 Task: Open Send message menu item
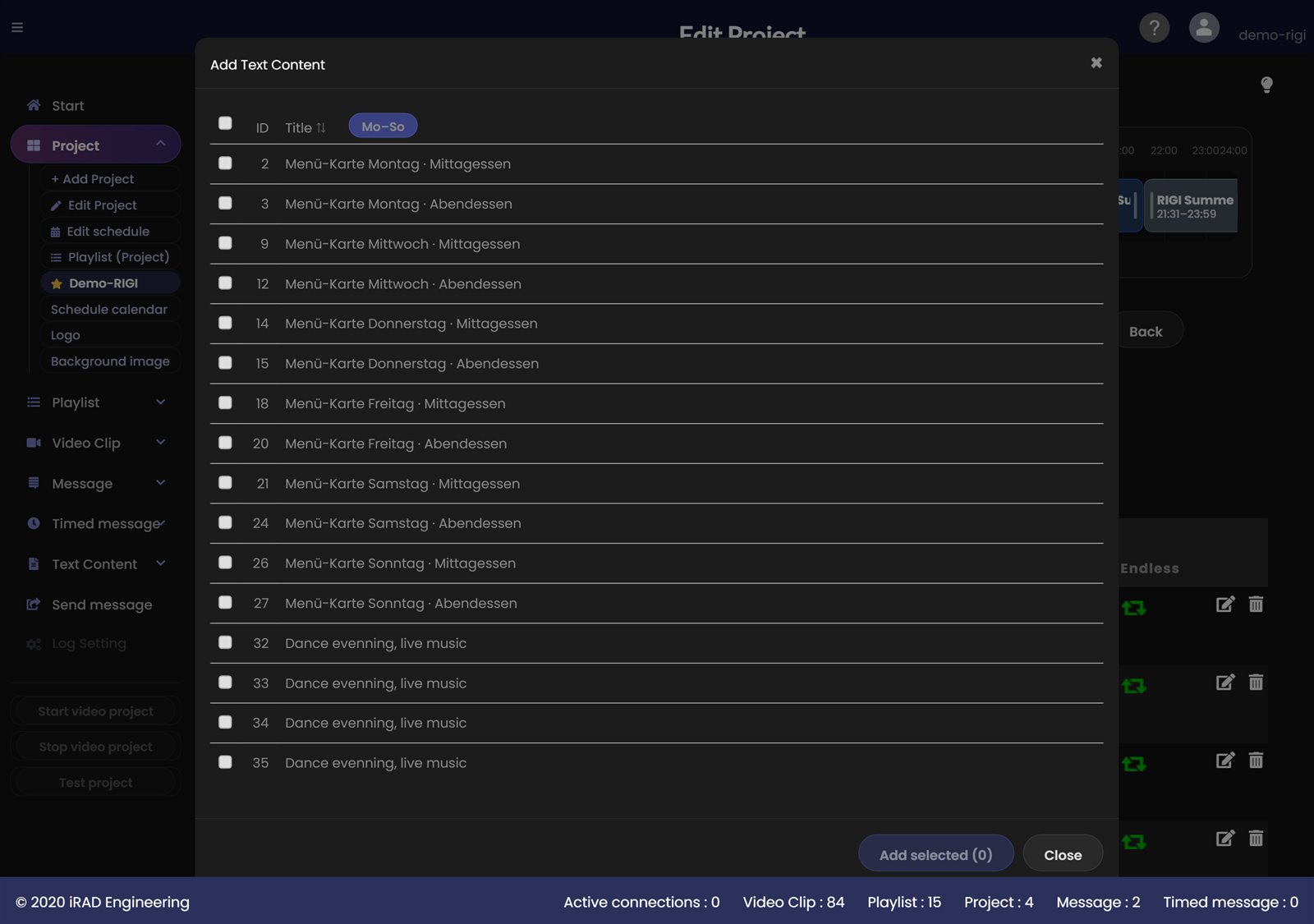click(x=102, y=605)
